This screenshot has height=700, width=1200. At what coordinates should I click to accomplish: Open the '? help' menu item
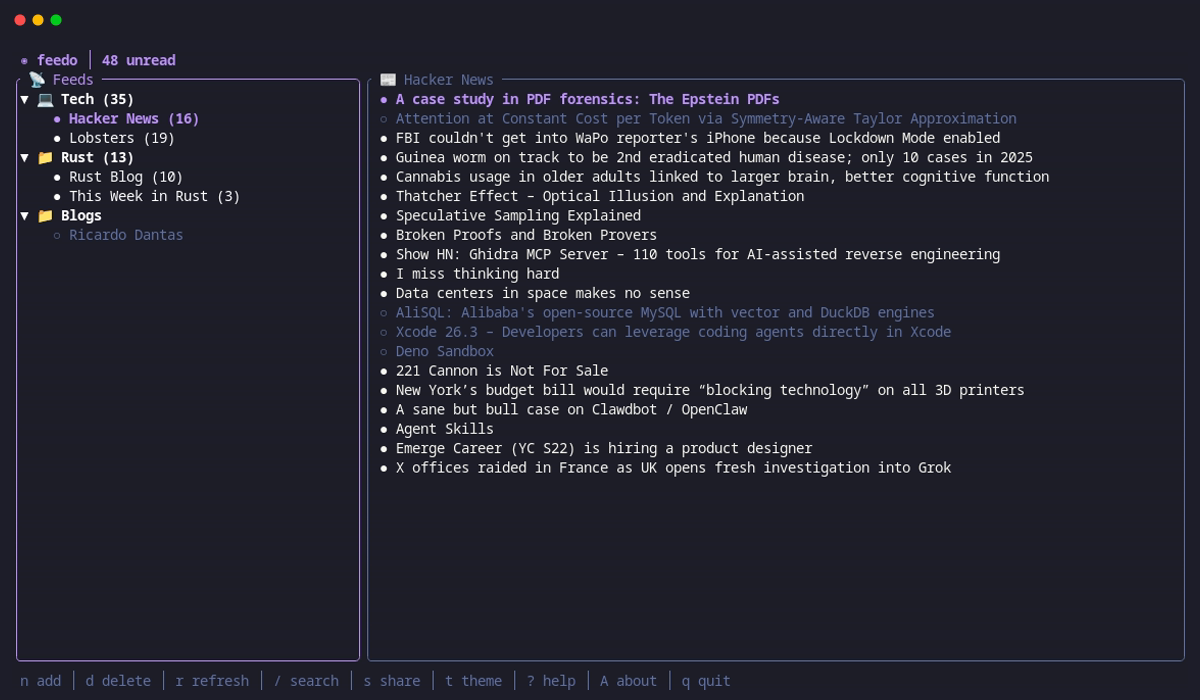pos(551,681)
